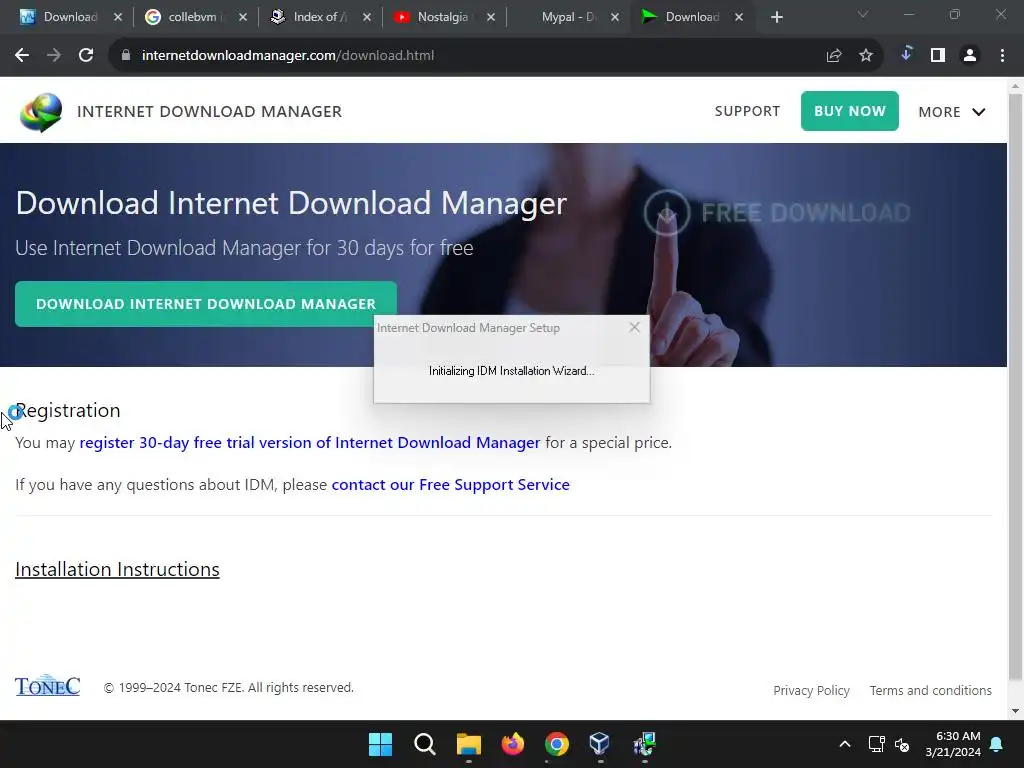Launch Firefox from the taskbar
This screenshot has height=768, width=1024.
[x=513, y=744]
